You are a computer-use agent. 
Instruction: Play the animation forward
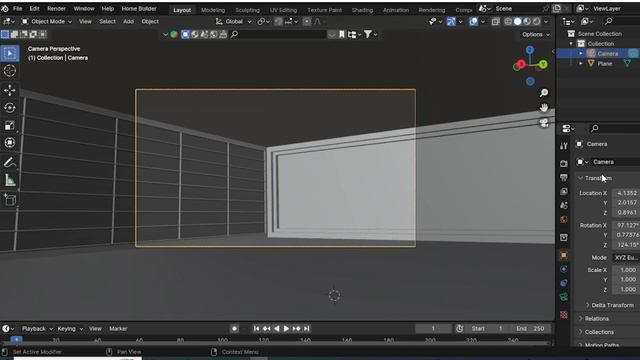coord(287,329)
